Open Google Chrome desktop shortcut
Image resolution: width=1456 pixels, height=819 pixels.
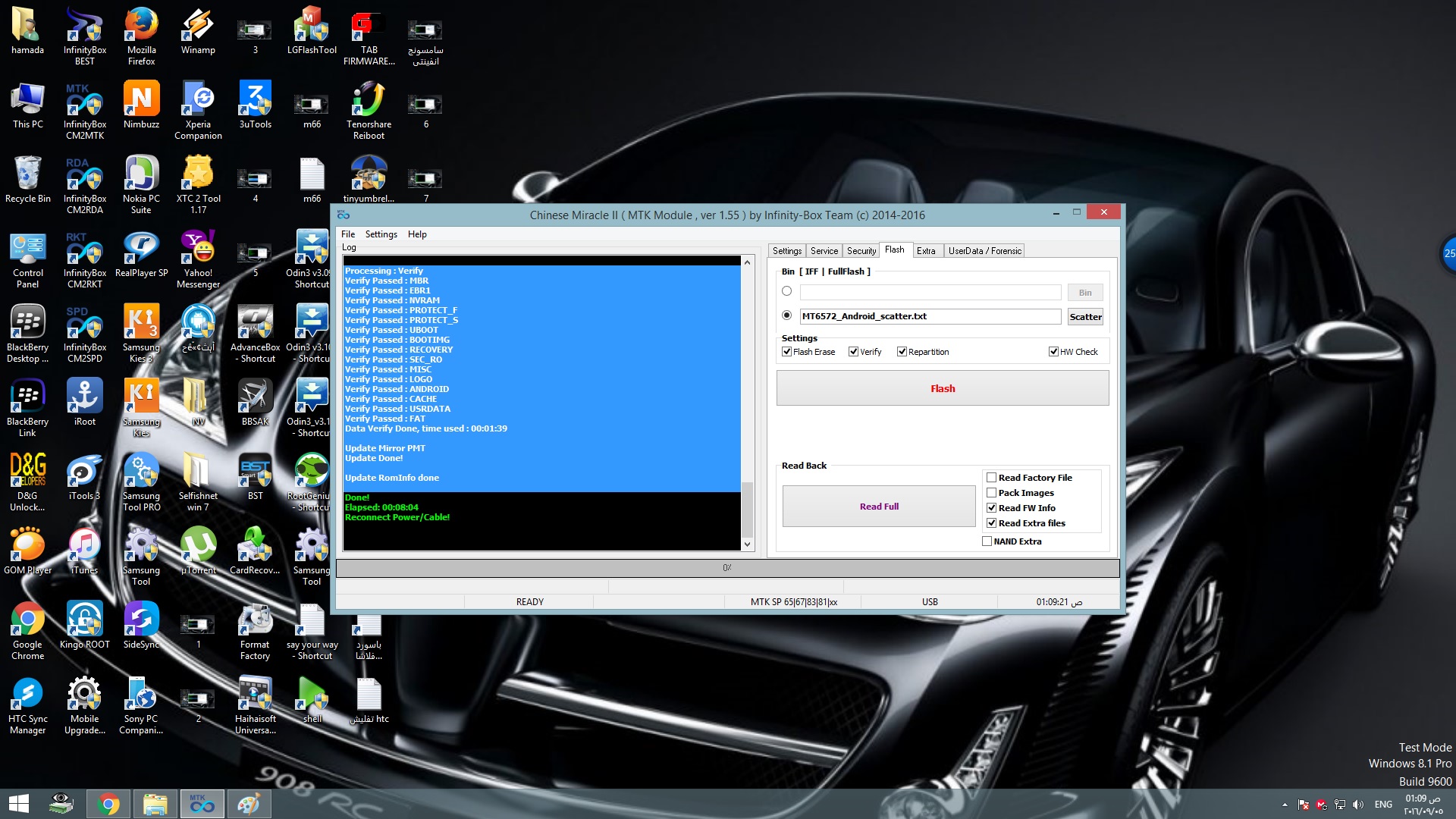coord(27,631)
